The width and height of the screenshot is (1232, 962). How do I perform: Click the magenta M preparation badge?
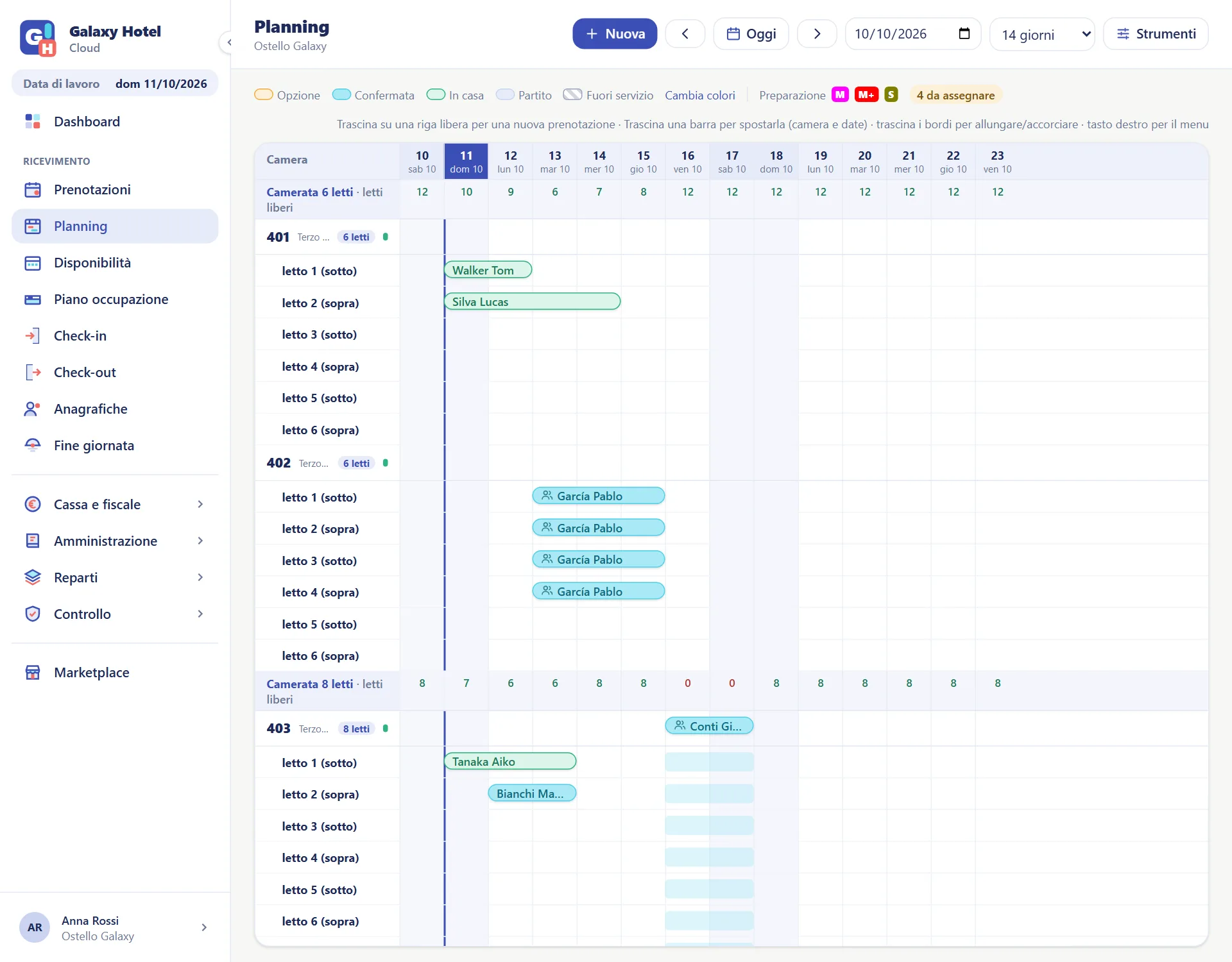click(x=840, y=95)
